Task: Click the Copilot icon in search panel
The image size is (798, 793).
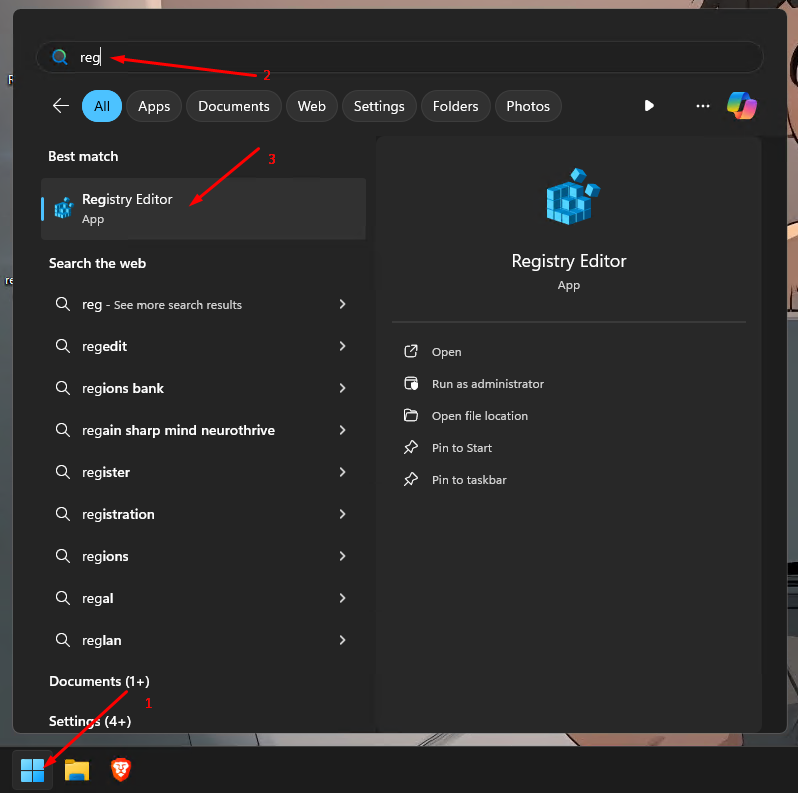Action: (x=741, y=106)
